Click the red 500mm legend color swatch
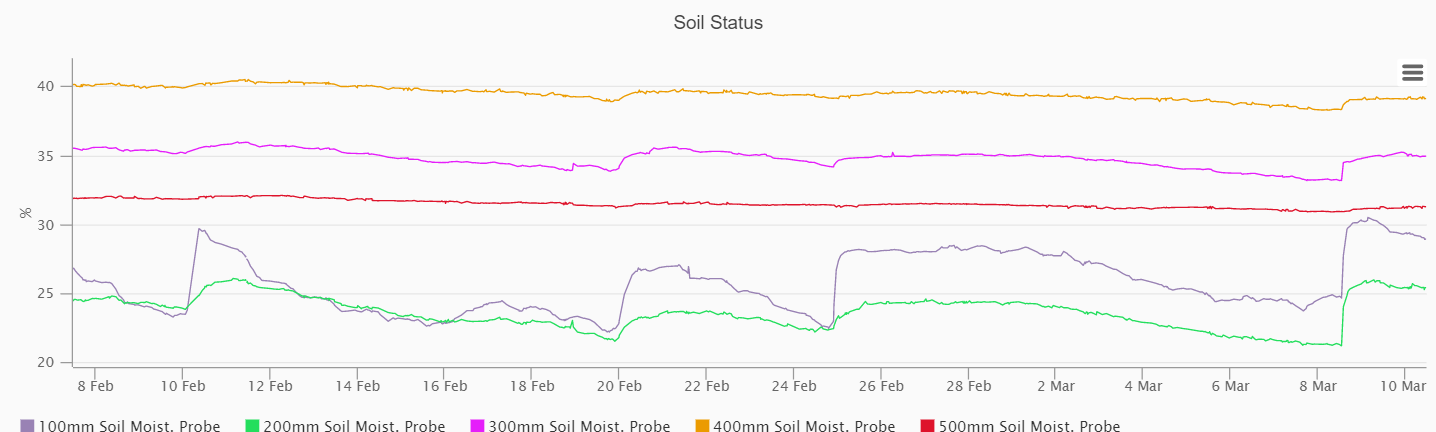The height and width of the screenshot is (432, 1436). click(928, 426)
